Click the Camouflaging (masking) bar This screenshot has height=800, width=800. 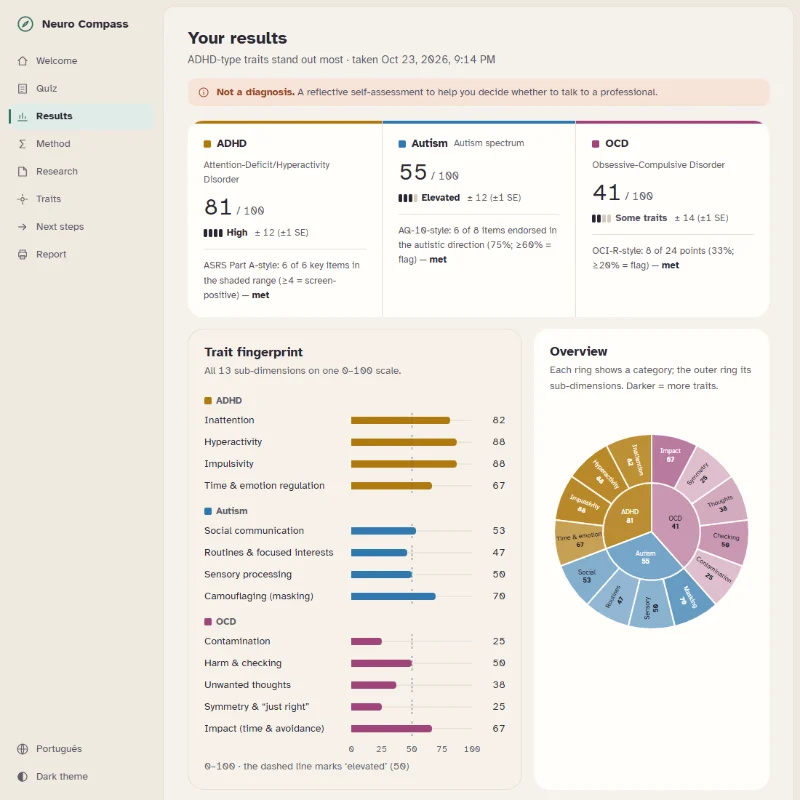[393, 596]
